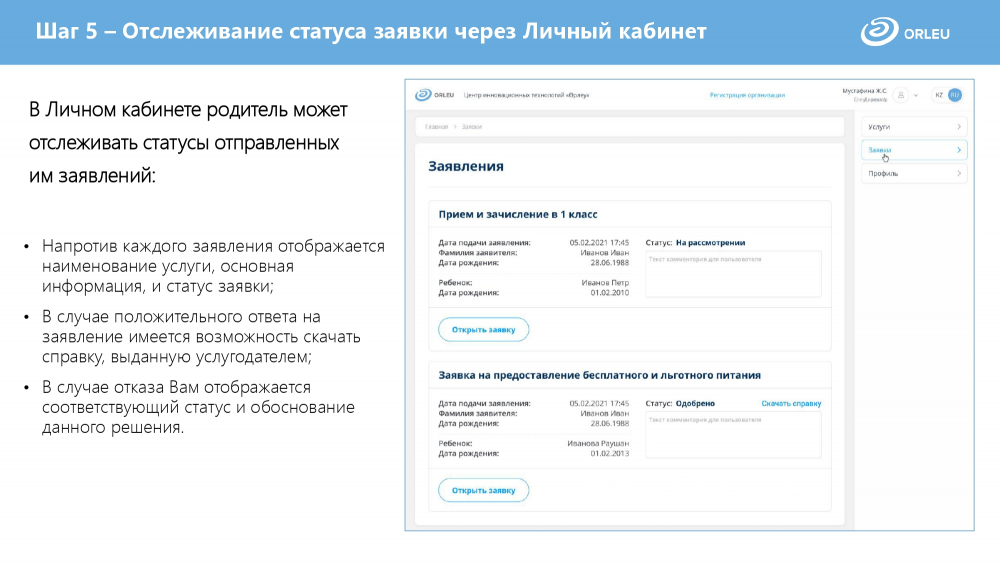Select the Заявки sidebar menu item
Image resolution: width=1000 pixels, height=563 pixels.
pyautogui.click(x=914, y=150)
